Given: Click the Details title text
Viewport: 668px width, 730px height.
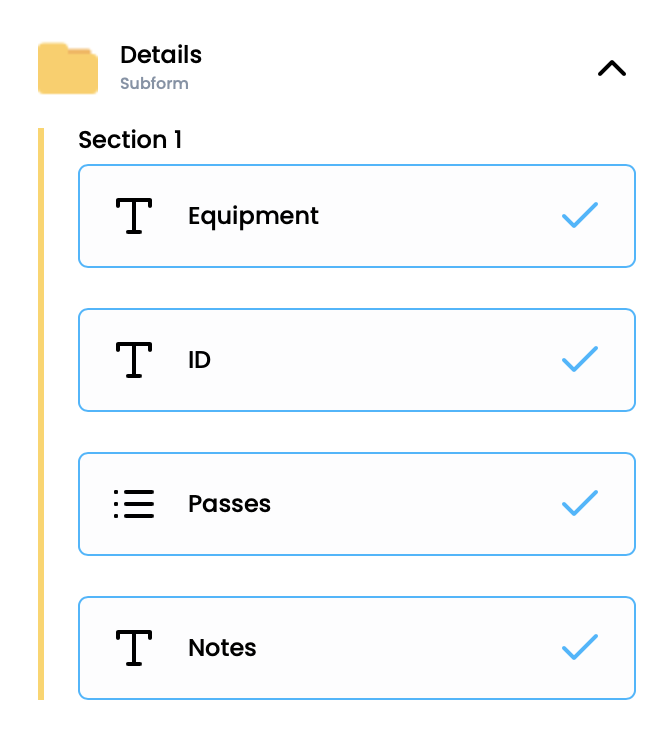Looking at the screenshot, I should coord(160,55).
